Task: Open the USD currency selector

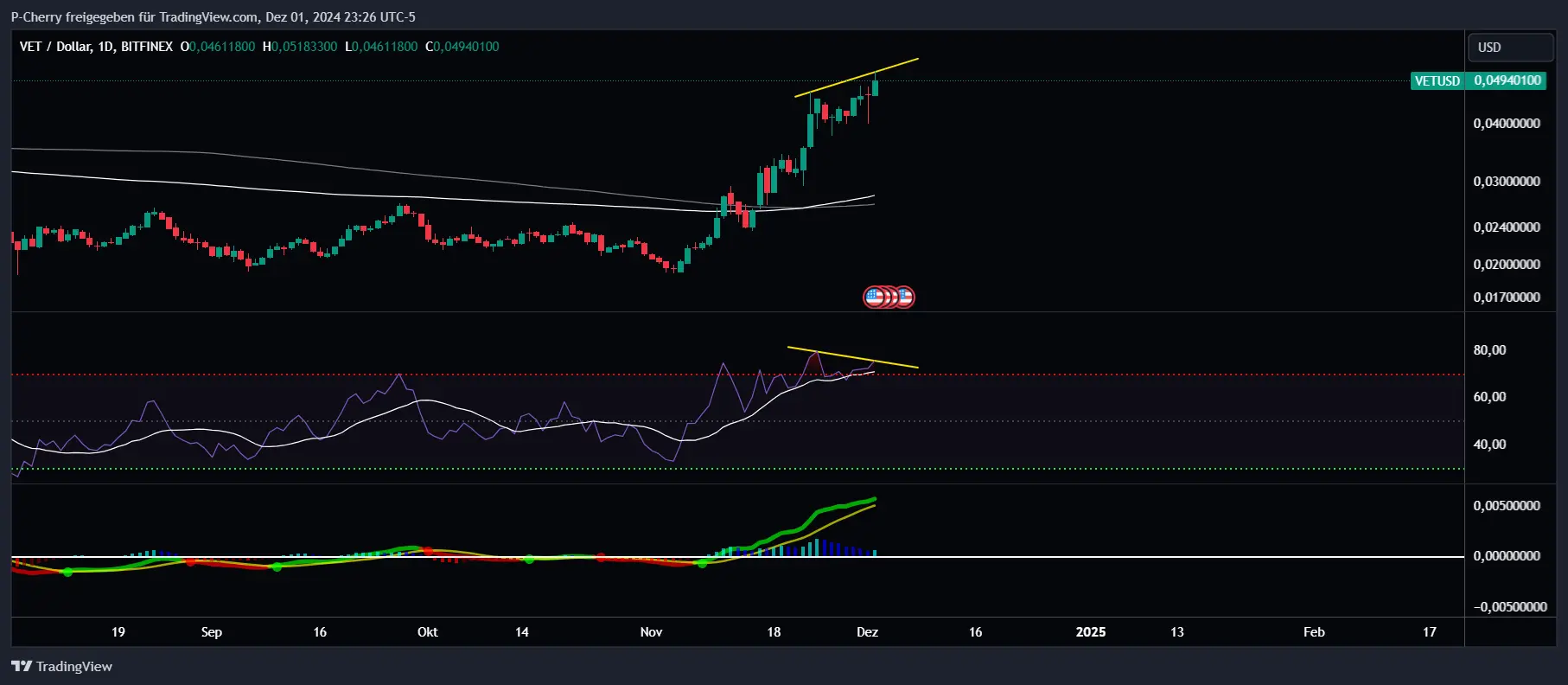Action: pyautogui.click(x=1510, y=48)
